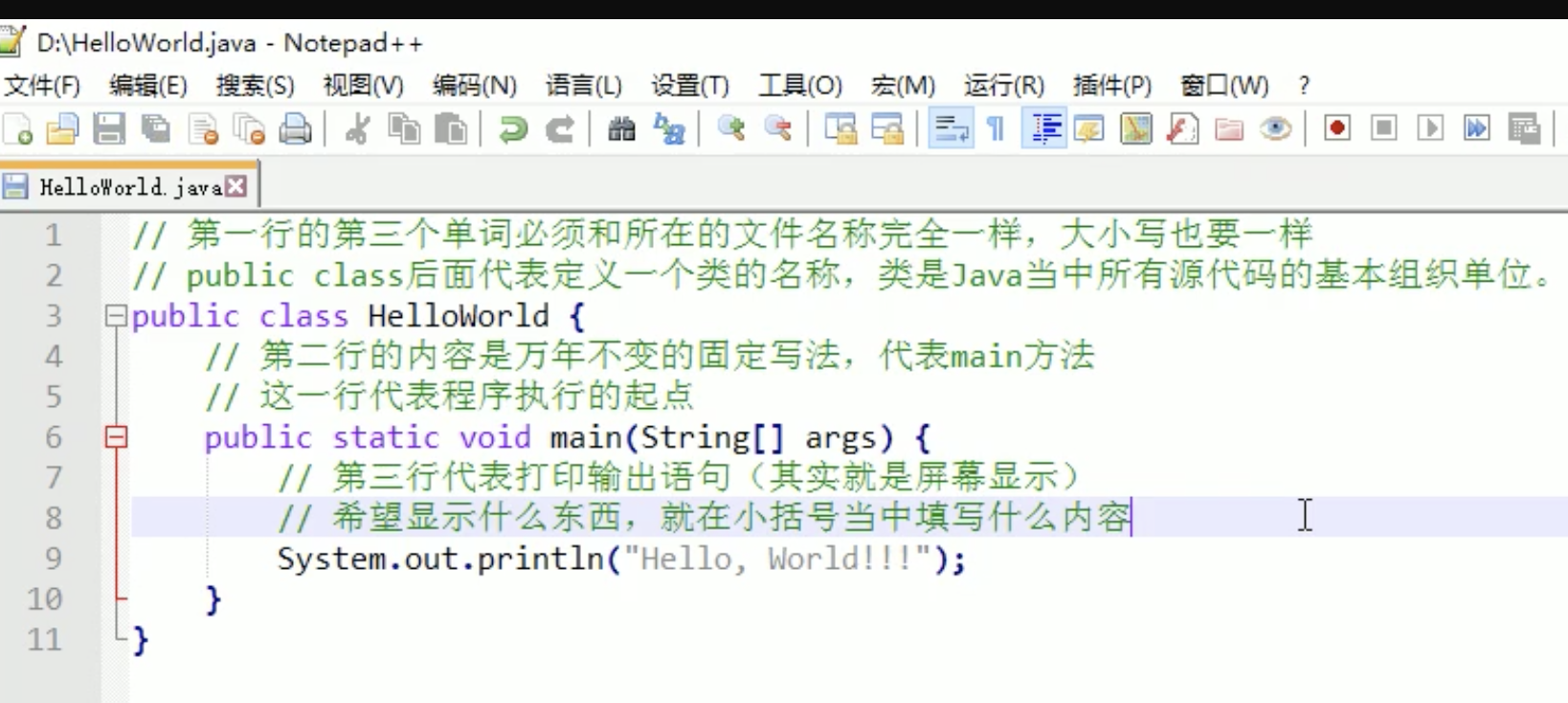This screenshot has height=703, width=1568.
Task: Open the 文件(F) menu
Action: [42, 85]
